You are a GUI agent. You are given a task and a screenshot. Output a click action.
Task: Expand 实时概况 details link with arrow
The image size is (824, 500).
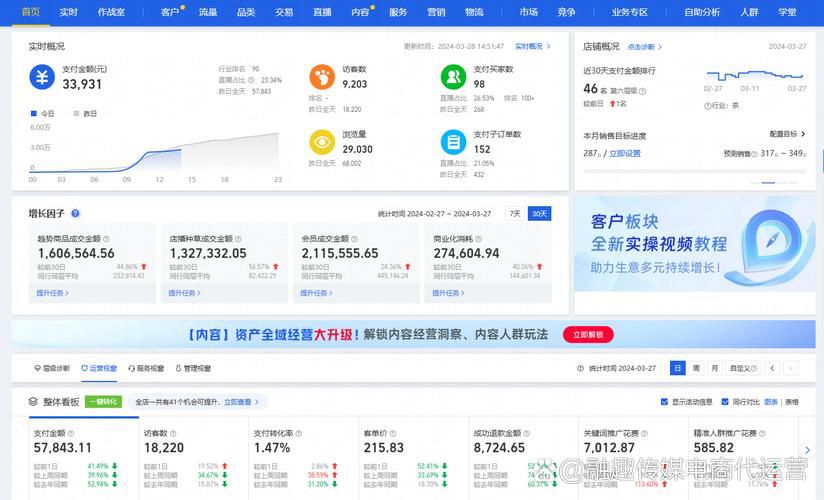[x=533, y=46]
